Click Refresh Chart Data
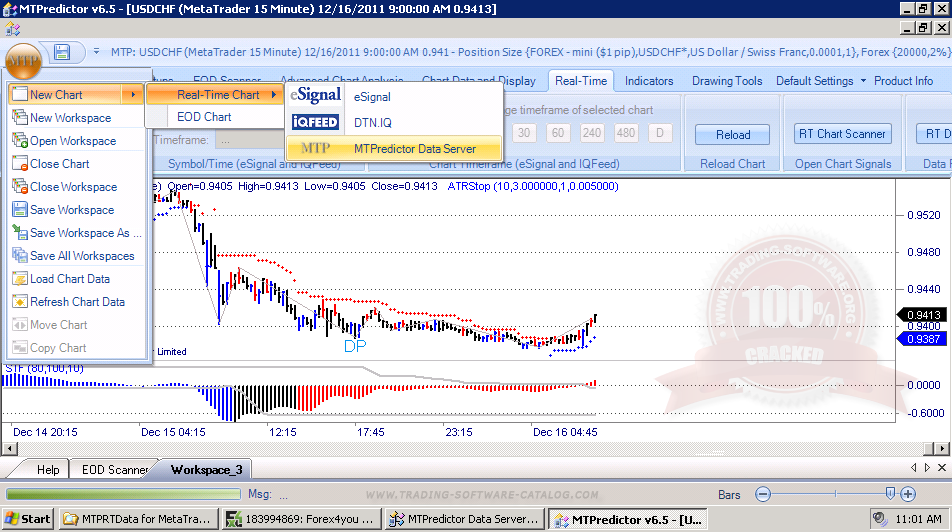 [x=77, y=302]
